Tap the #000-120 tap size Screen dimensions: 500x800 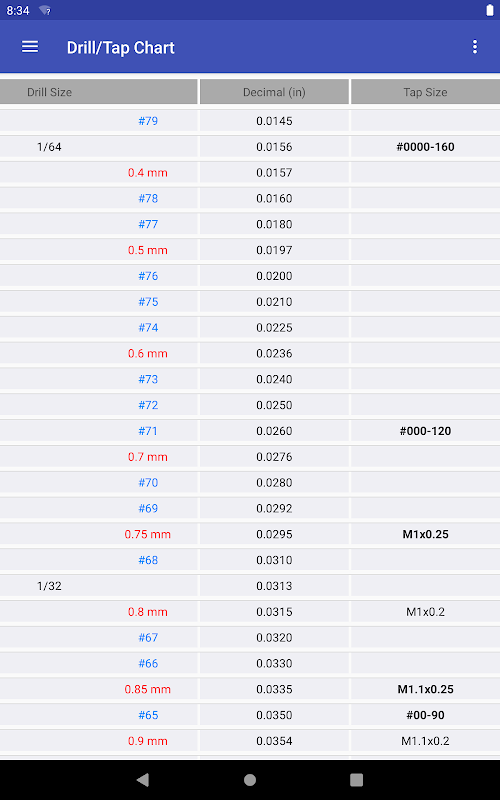[x=426, y=431]
